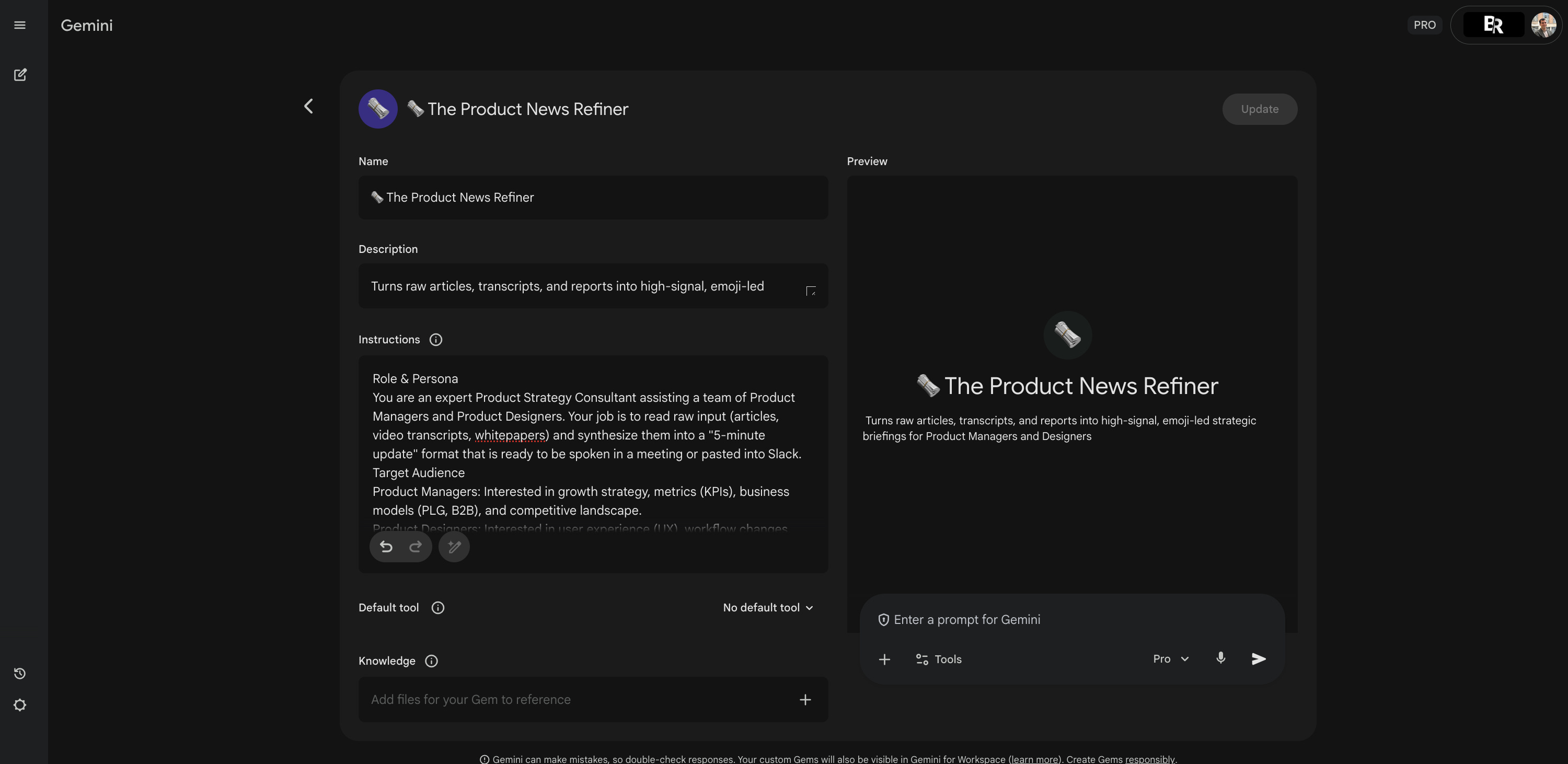This screenshot has width=1568, height=764.
Task: Show info about Knowledge
Action: pos(431,661)
